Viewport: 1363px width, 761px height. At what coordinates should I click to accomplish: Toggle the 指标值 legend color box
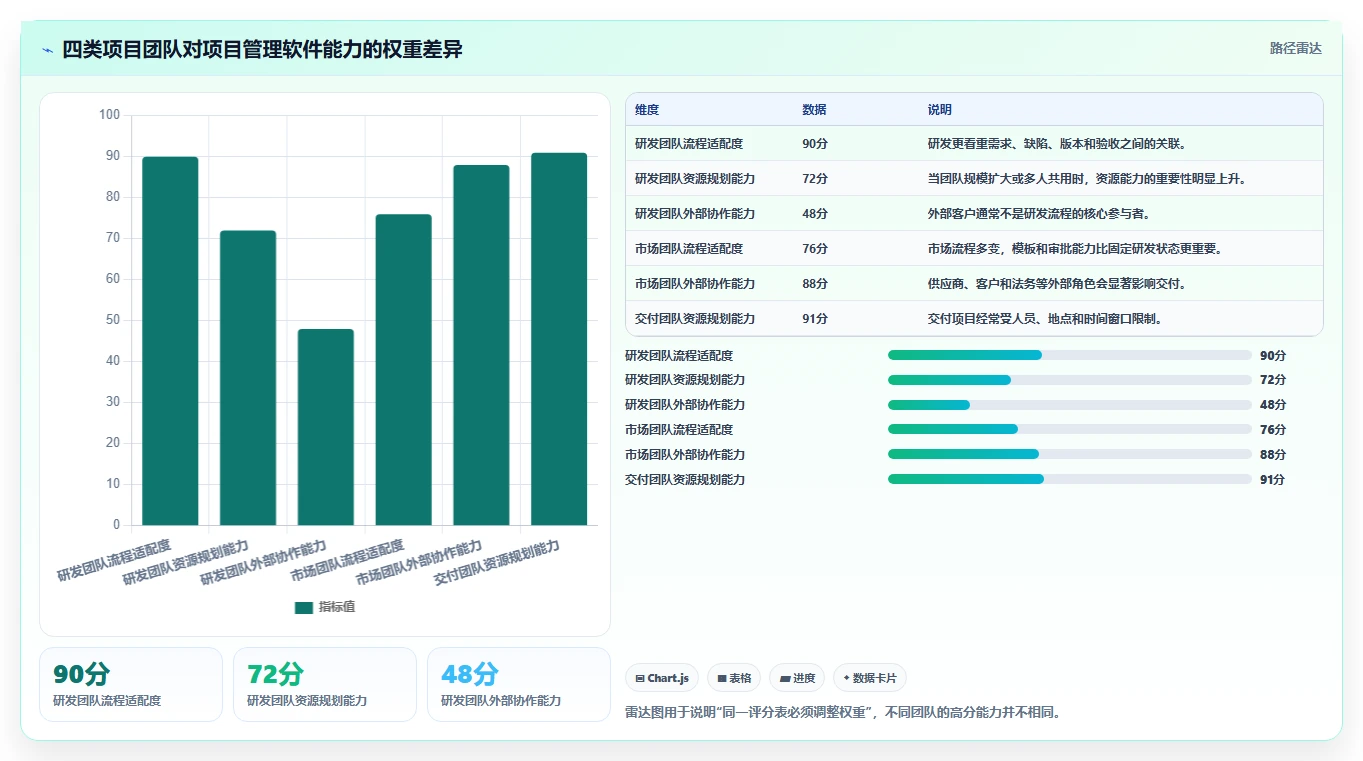[304, 607]
